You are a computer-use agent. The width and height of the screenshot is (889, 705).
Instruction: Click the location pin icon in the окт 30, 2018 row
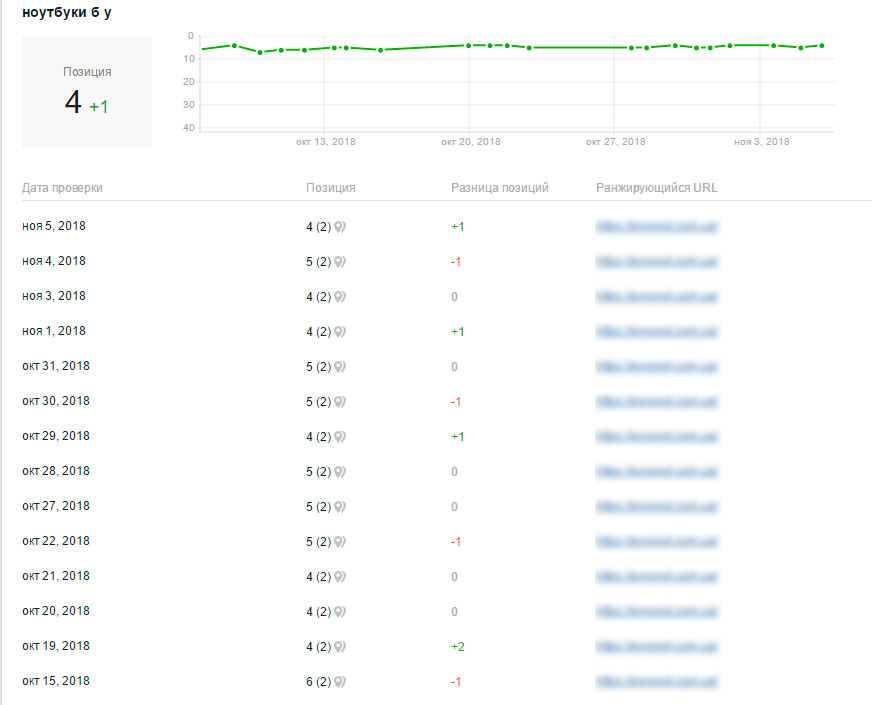tap(340, 402)
